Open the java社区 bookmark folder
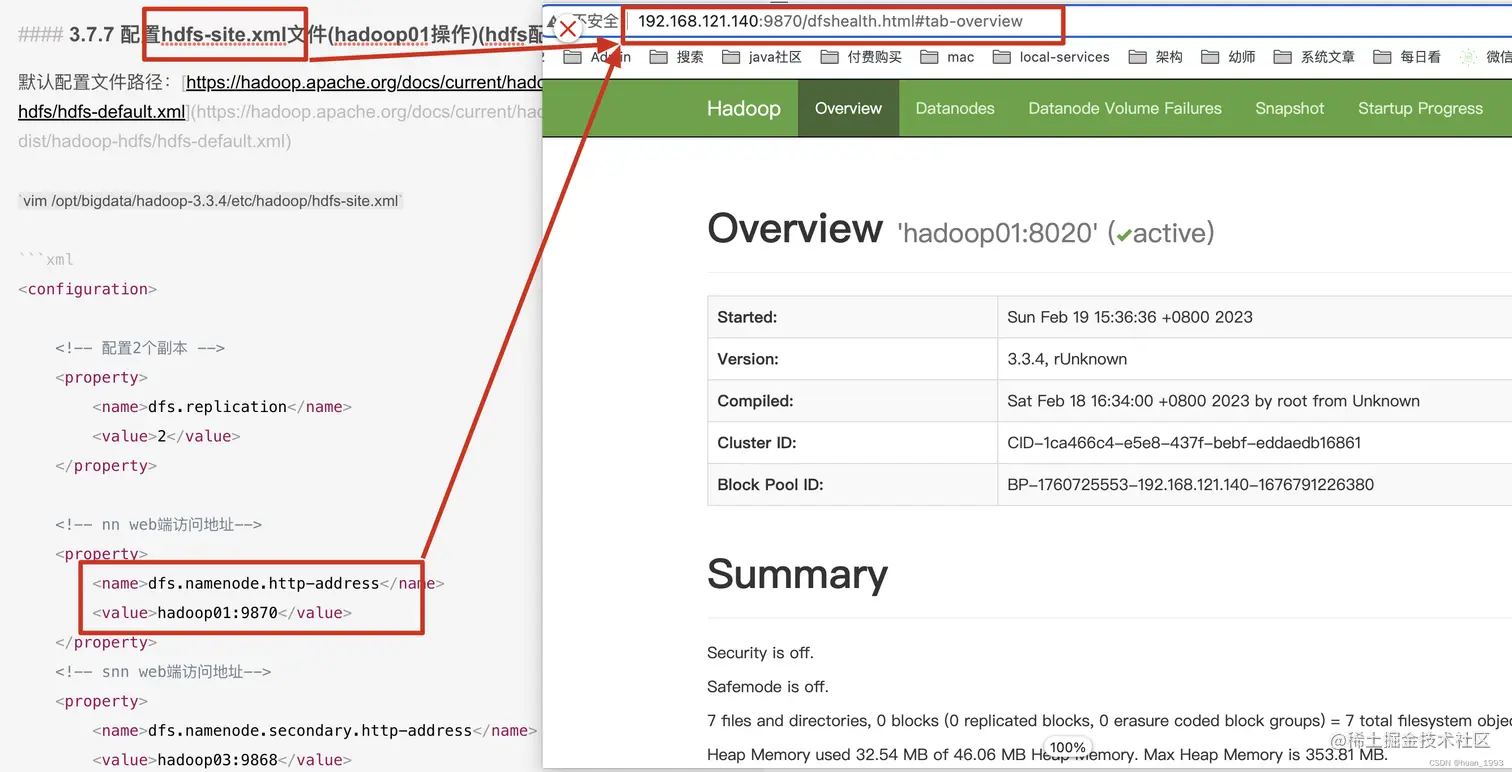Image resolution: width=1512 pixels, height=772 pixels. (x=762, y=57)
